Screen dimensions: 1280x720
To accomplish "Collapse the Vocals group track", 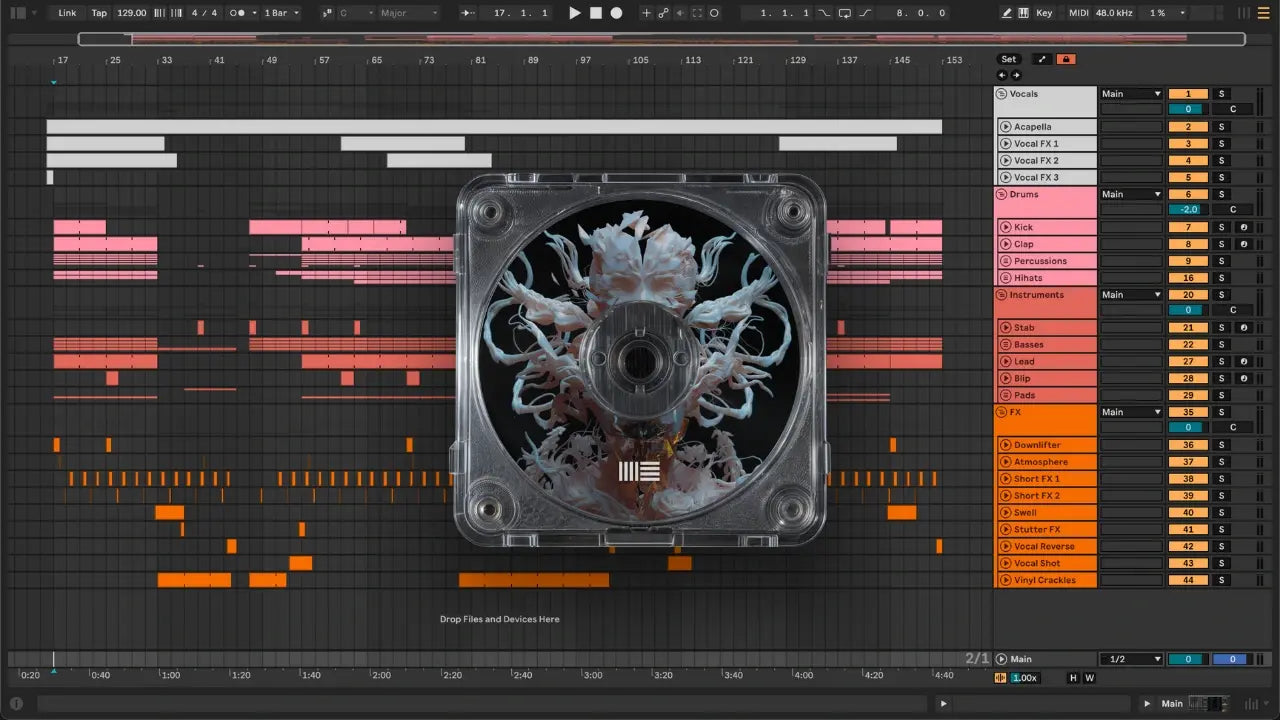I will (1002, 94).
